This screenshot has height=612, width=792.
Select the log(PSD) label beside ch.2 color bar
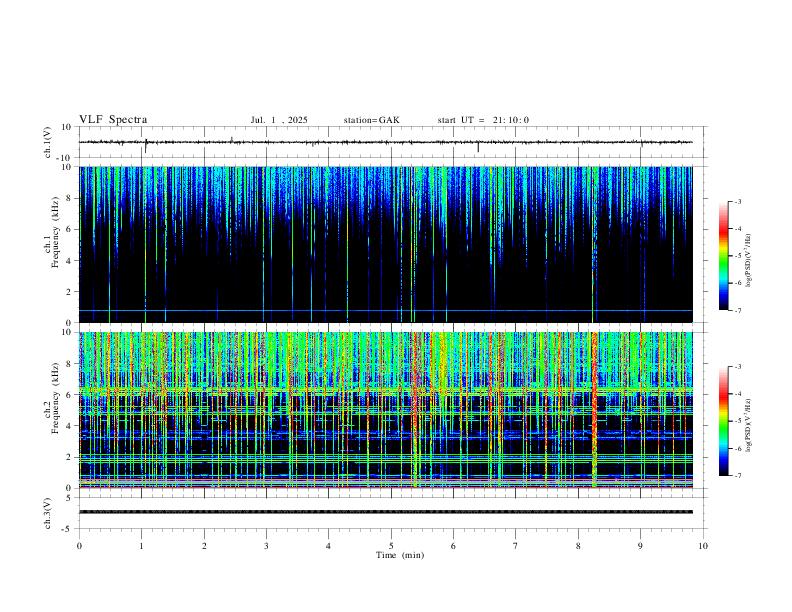(x=748, y=425)
